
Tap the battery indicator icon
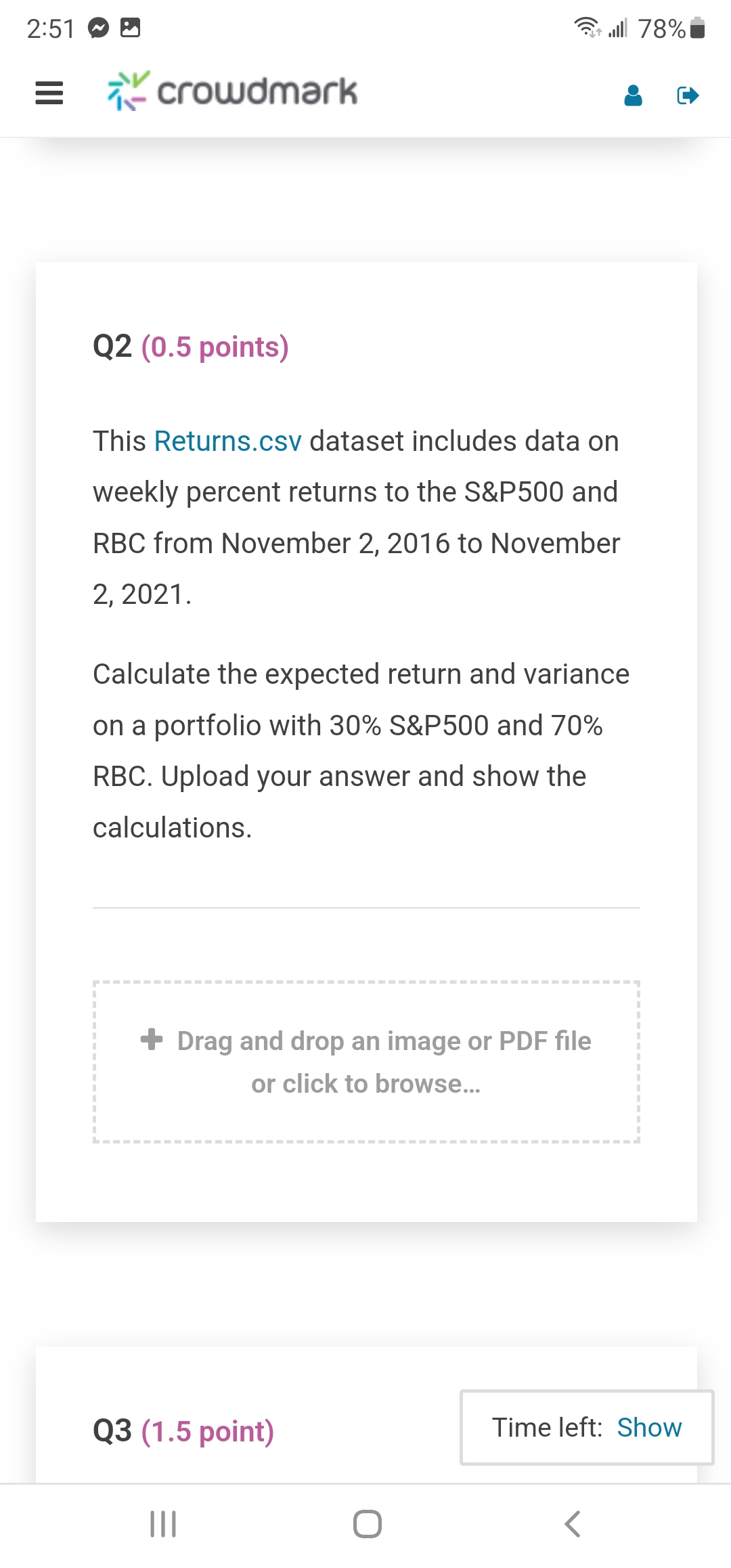(697, 28)
